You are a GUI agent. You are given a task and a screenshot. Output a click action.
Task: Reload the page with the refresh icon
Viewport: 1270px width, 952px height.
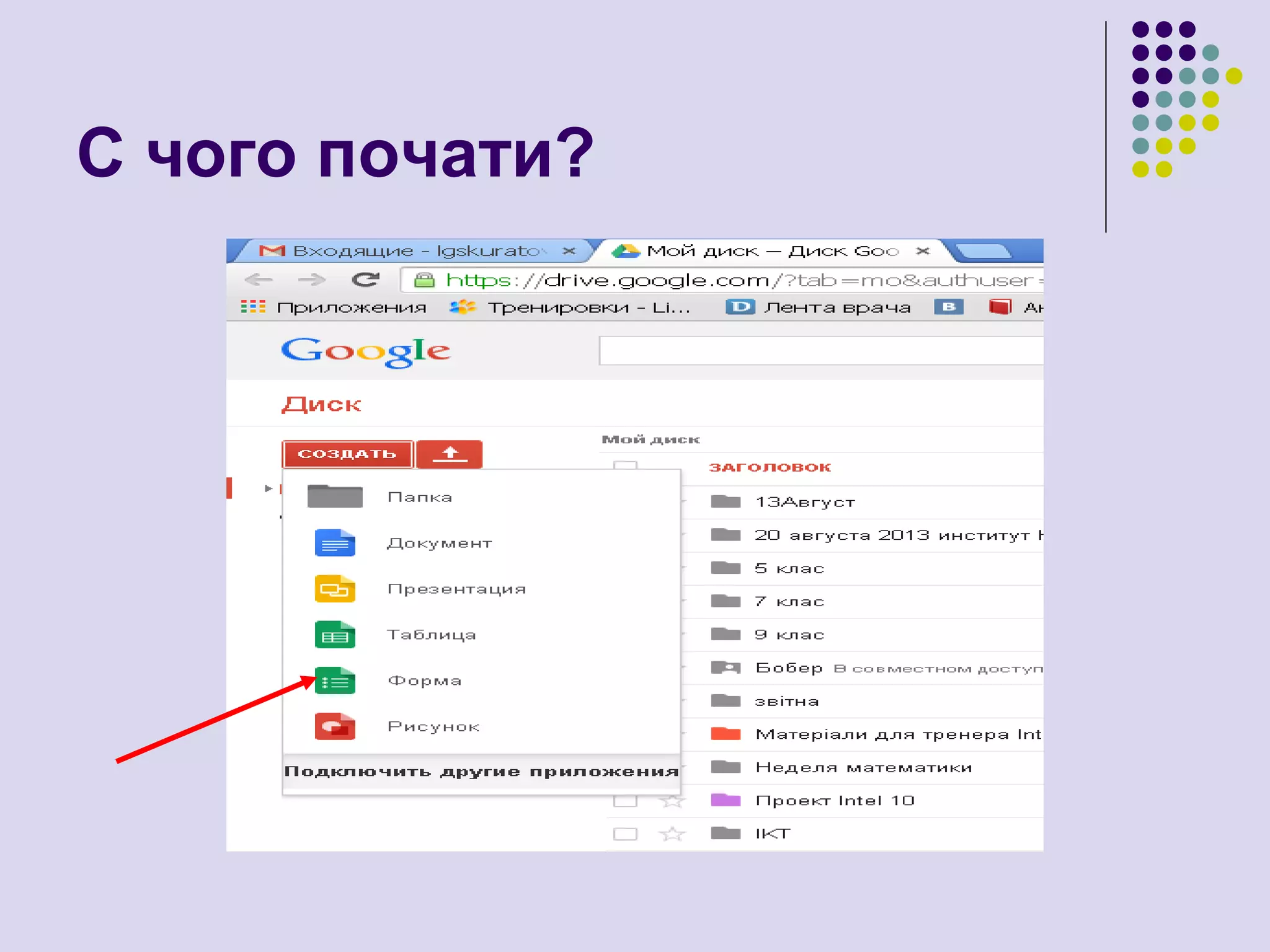(365, 280)
